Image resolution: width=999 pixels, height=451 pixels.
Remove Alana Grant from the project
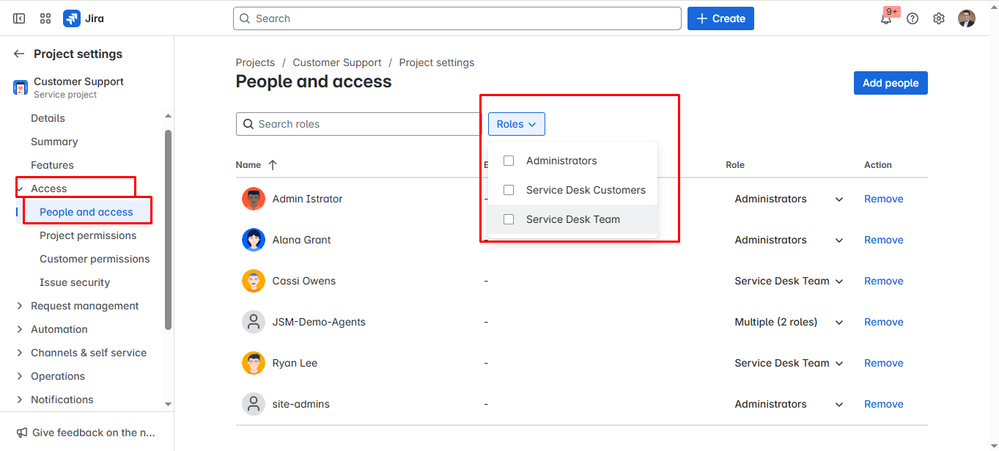click(883, 240)
